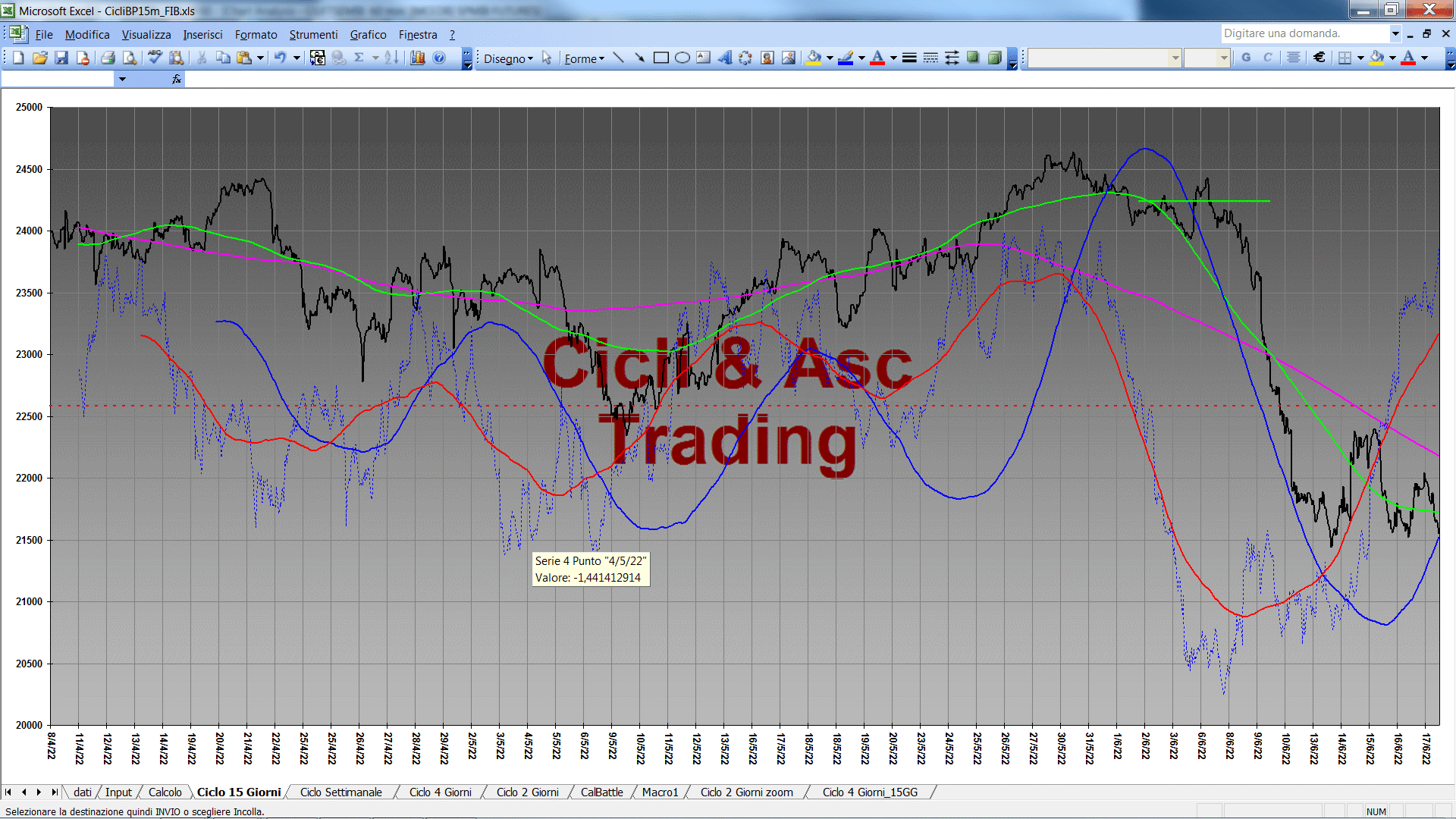1456x819 pixels.
Task: Expand the help question history dropdown
Action: 1395,33
